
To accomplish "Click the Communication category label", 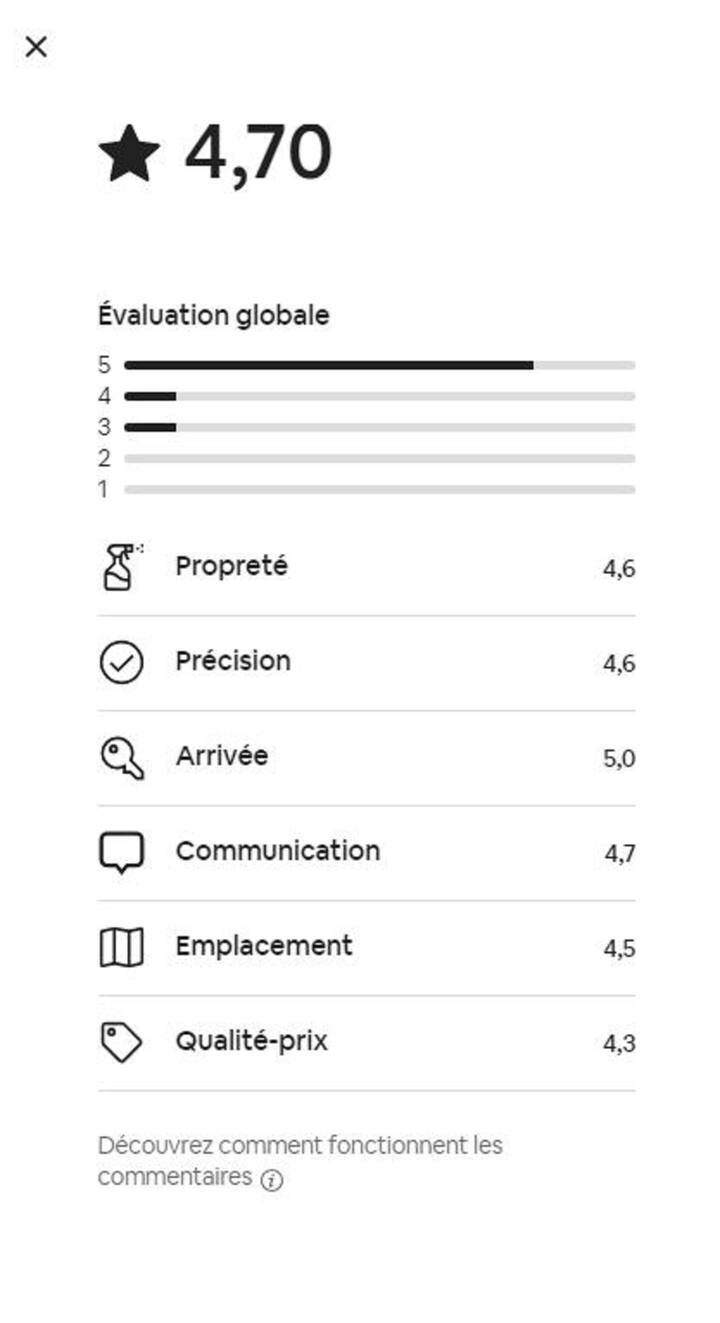I will (278, 851).
